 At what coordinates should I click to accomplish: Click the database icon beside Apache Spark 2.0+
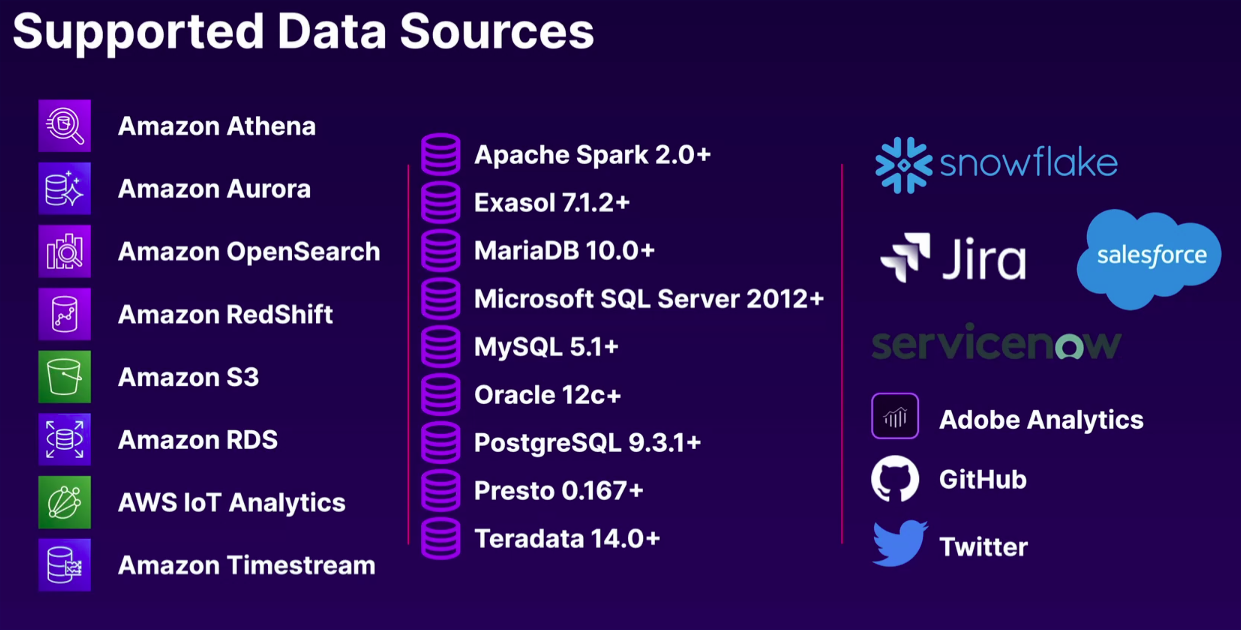(441, 155)
